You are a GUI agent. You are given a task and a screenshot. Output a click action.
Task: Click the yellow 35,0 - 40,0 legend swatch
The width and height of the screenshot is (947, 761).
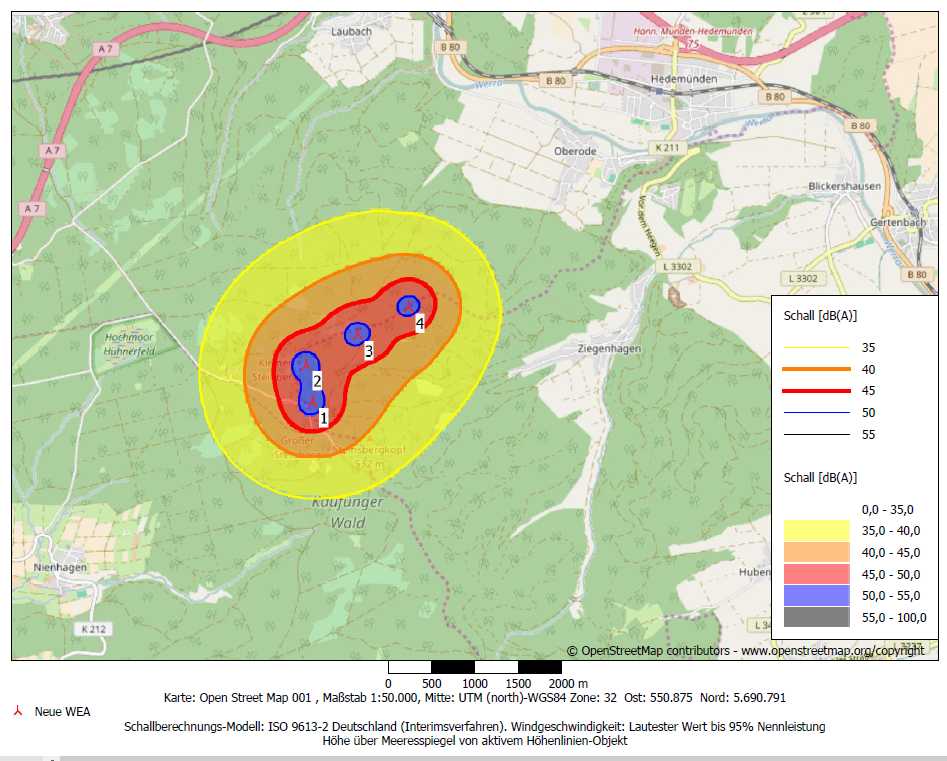(816, 531)
